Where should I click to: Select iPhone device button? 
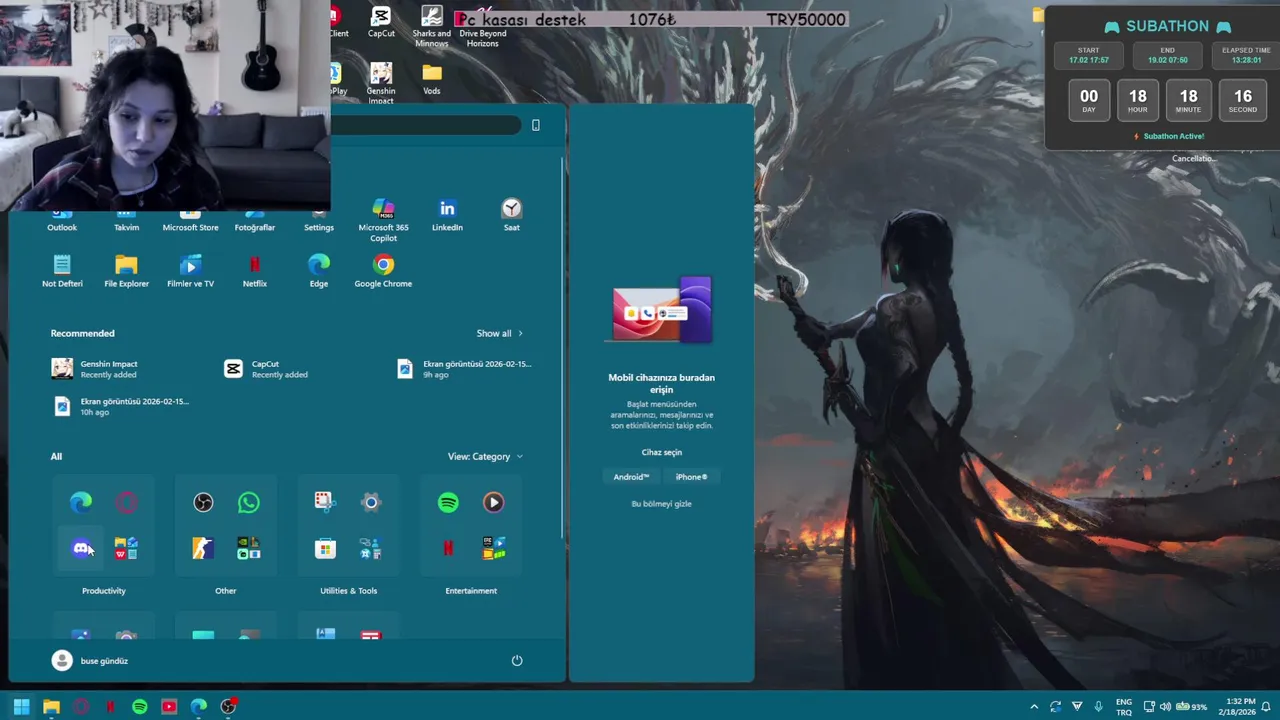point(691,477)
